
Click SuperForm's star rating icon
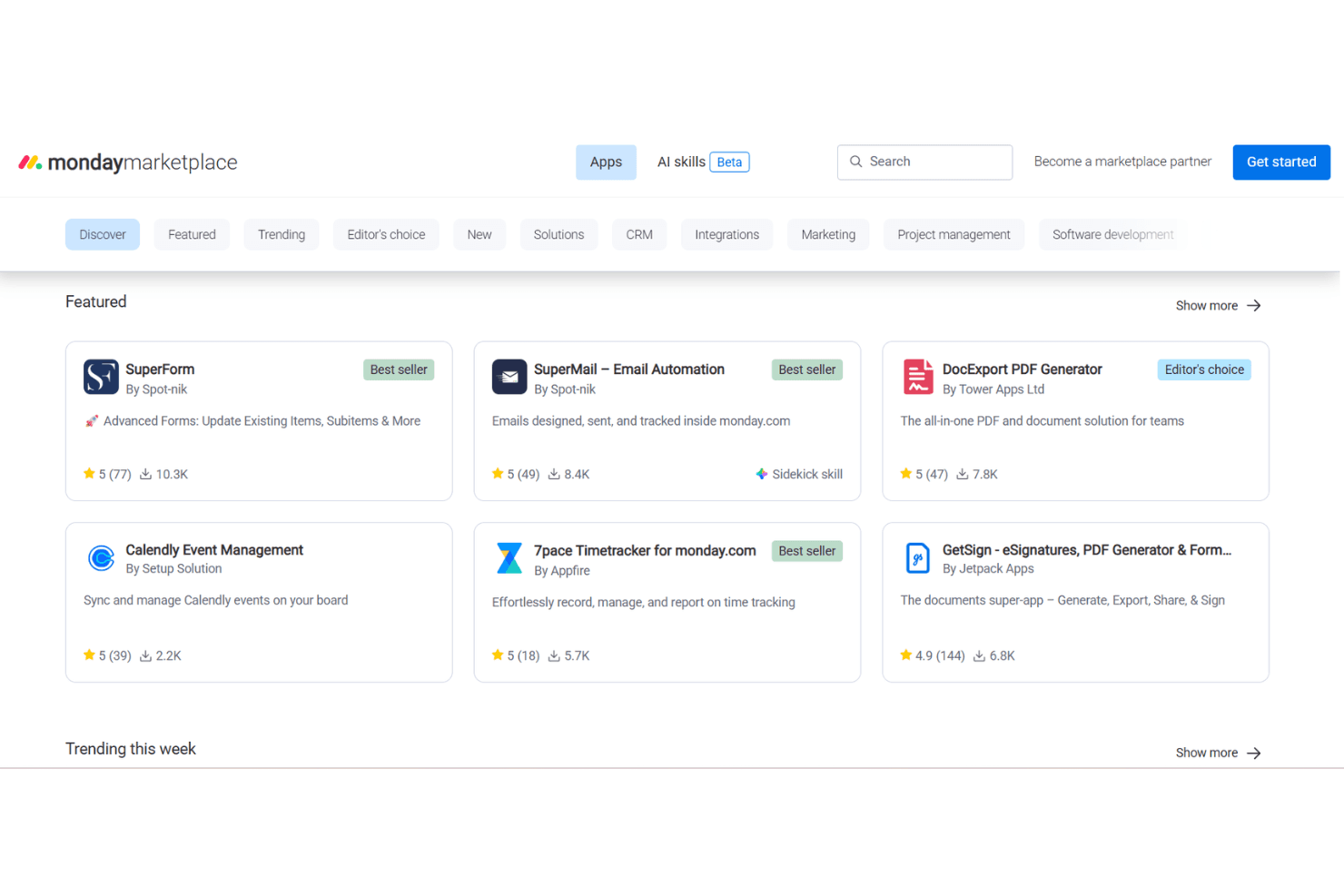click(89, 474)
